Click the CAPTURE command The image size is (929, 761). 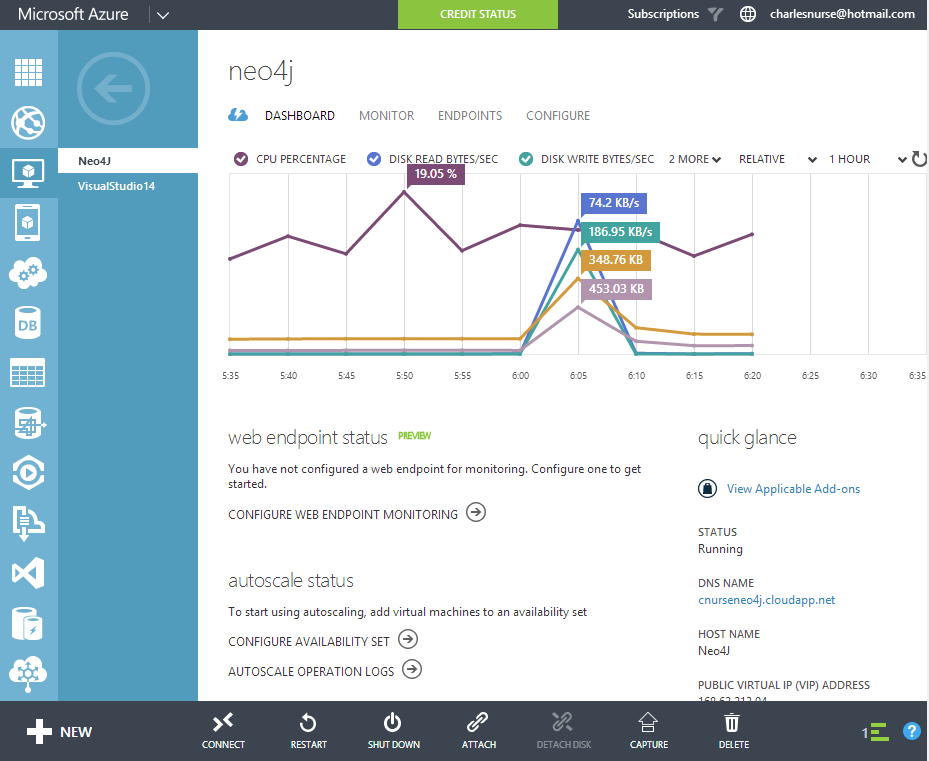[x=649, y=732]
